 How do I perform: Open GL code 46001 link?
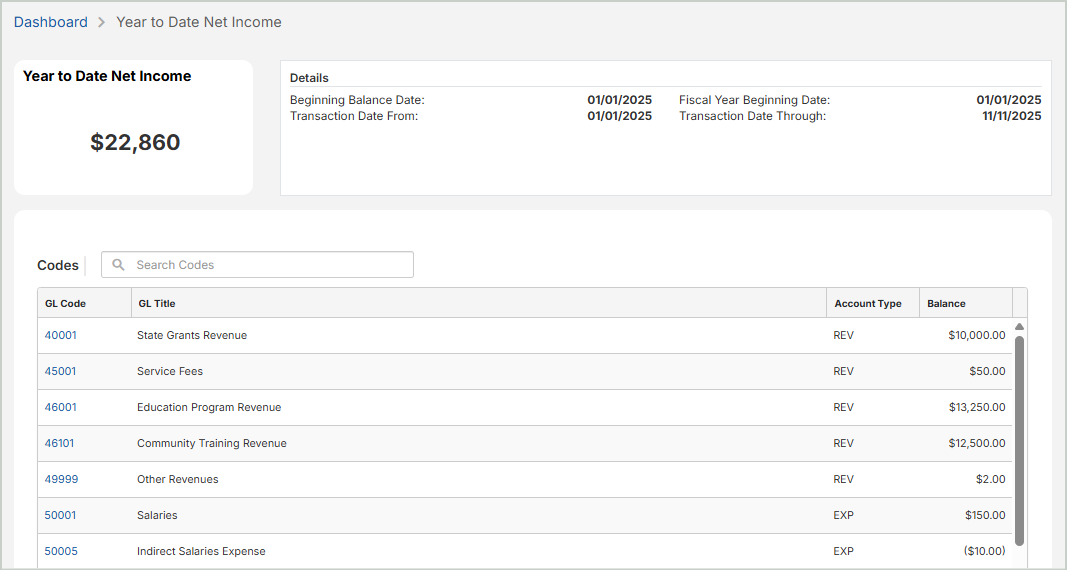60,407
